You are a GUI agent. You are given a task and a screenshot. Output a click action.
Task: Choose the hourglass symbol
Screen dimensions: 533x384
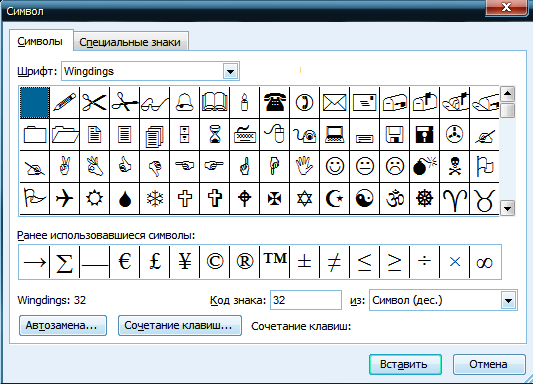tap(214, 135)
